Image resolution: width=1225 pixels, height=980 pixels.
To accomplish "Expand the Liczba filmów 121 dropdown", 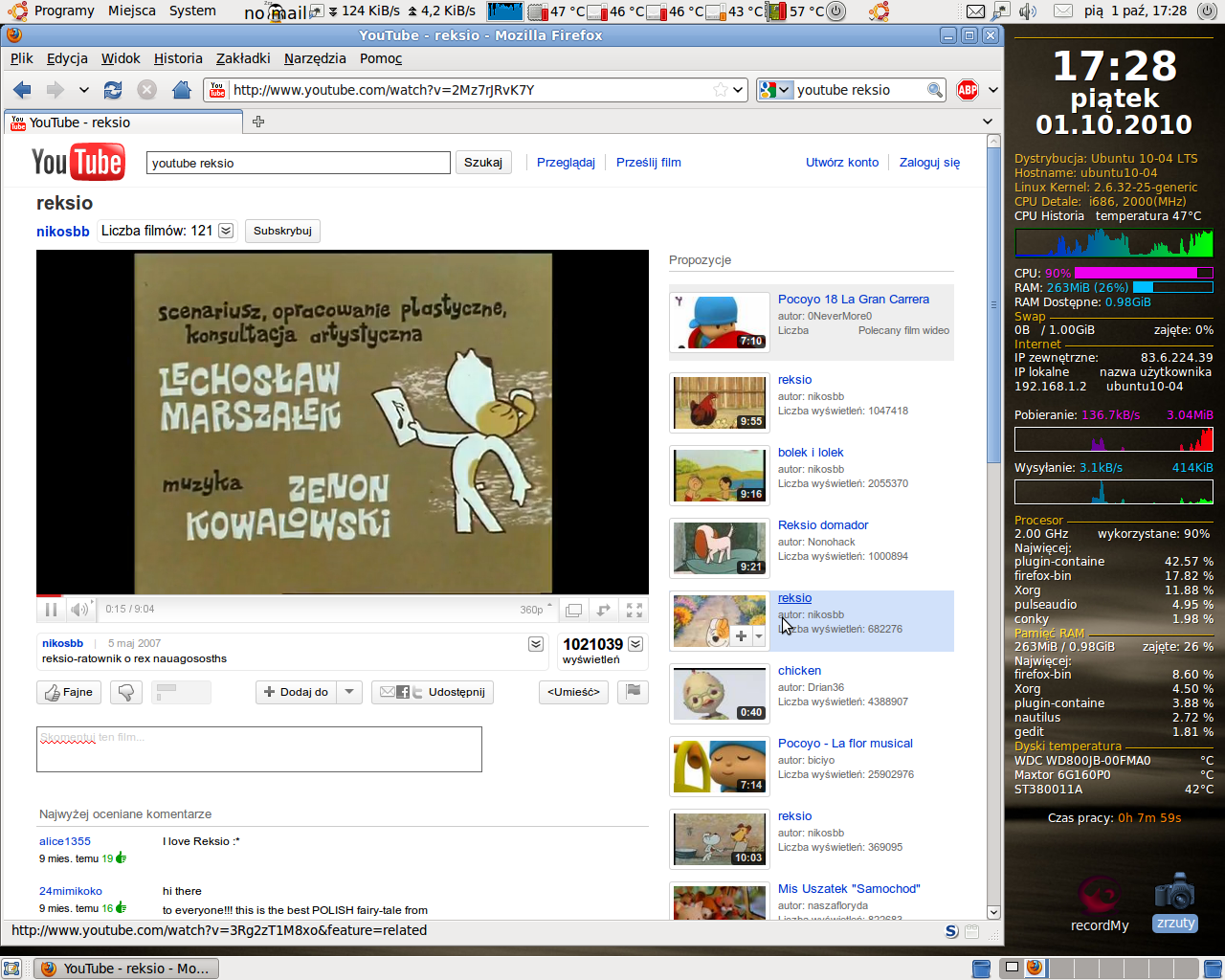I will (226, 231).
